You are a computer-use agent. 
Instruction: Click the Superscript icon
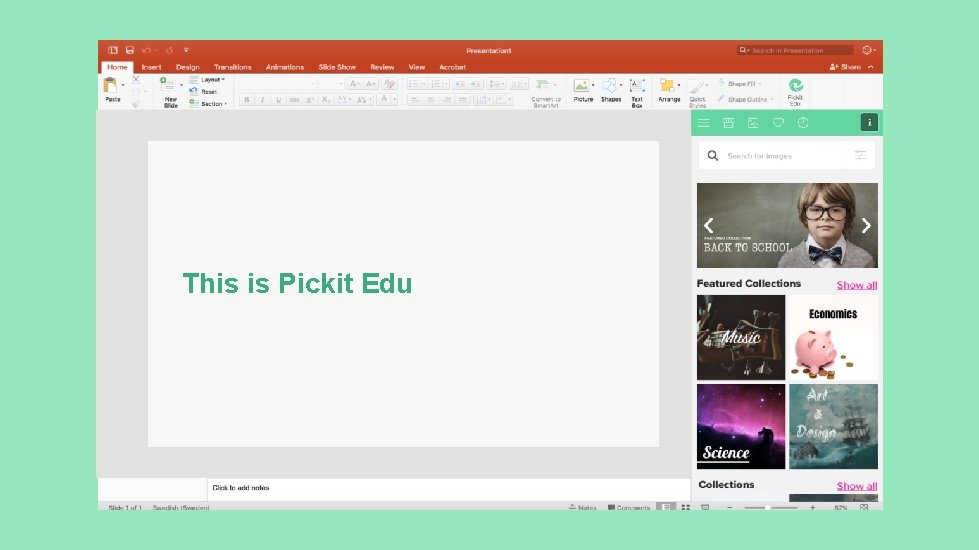[310, 100]
